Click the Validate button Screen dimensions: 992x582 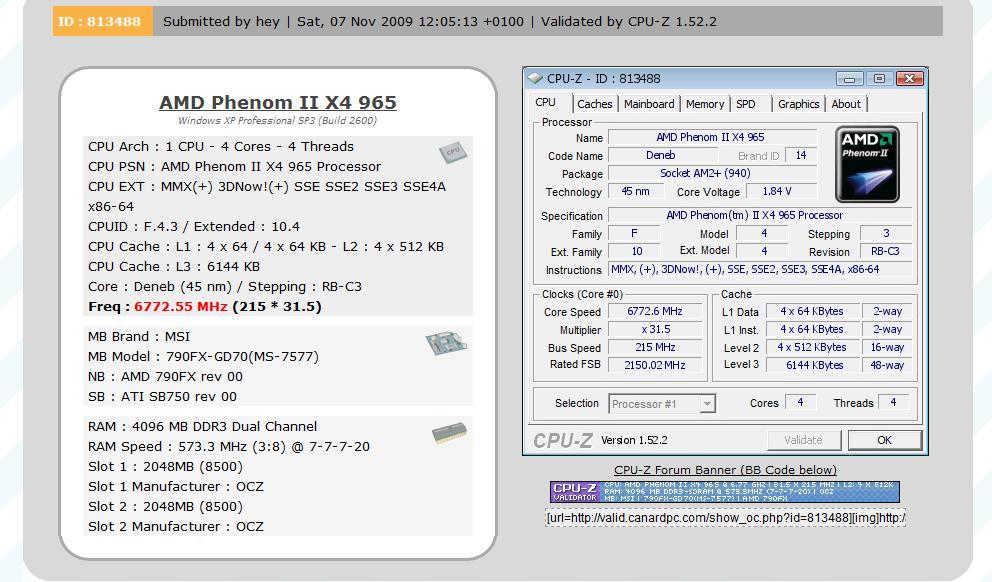coord(803,440)
